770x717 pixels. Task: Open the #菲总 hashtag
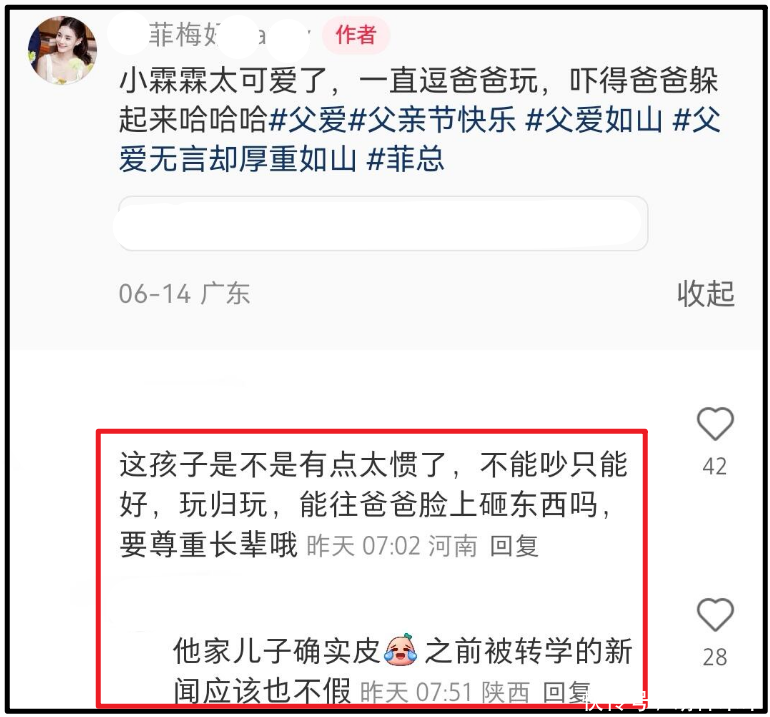[x=406, y=159]
